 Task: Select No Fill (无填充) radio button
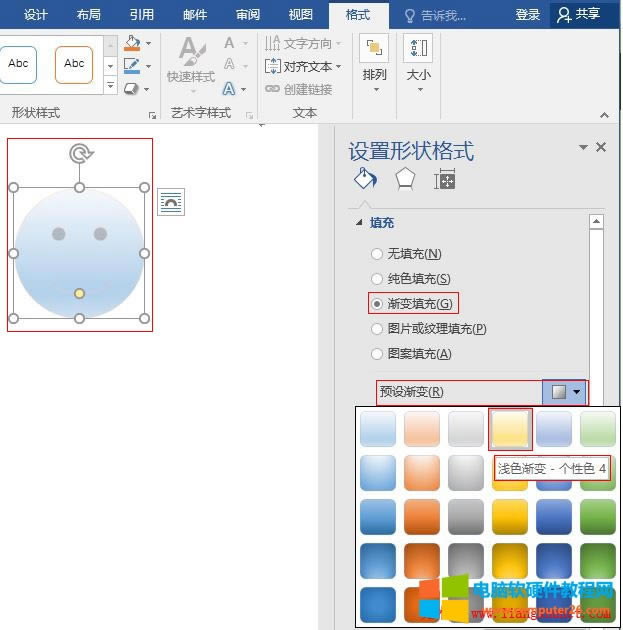pos(377,254)
